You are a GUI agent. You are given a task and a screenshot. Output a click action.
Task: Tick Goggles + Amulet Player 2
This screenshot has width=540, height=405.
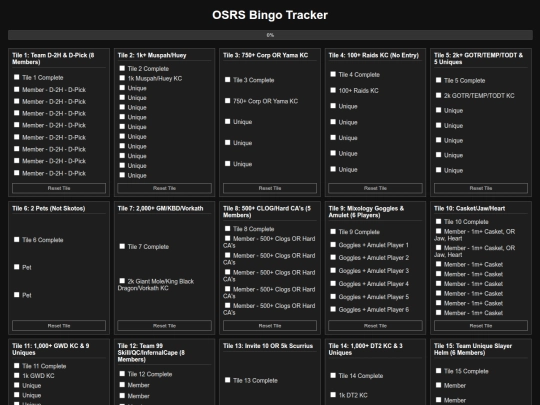333,257
